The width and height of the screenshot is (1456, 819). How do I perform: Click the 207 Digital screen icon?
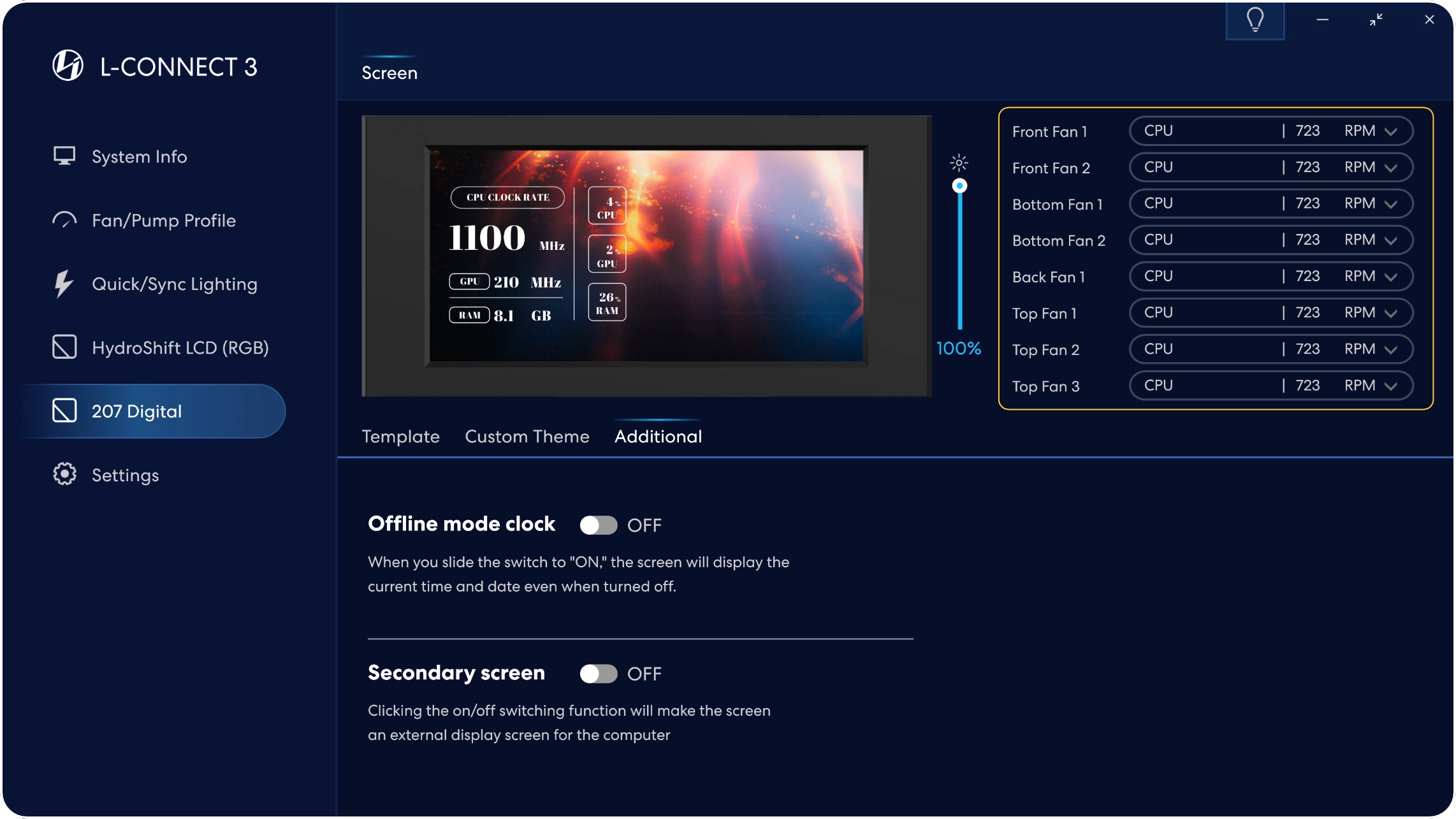click(64, 411)
